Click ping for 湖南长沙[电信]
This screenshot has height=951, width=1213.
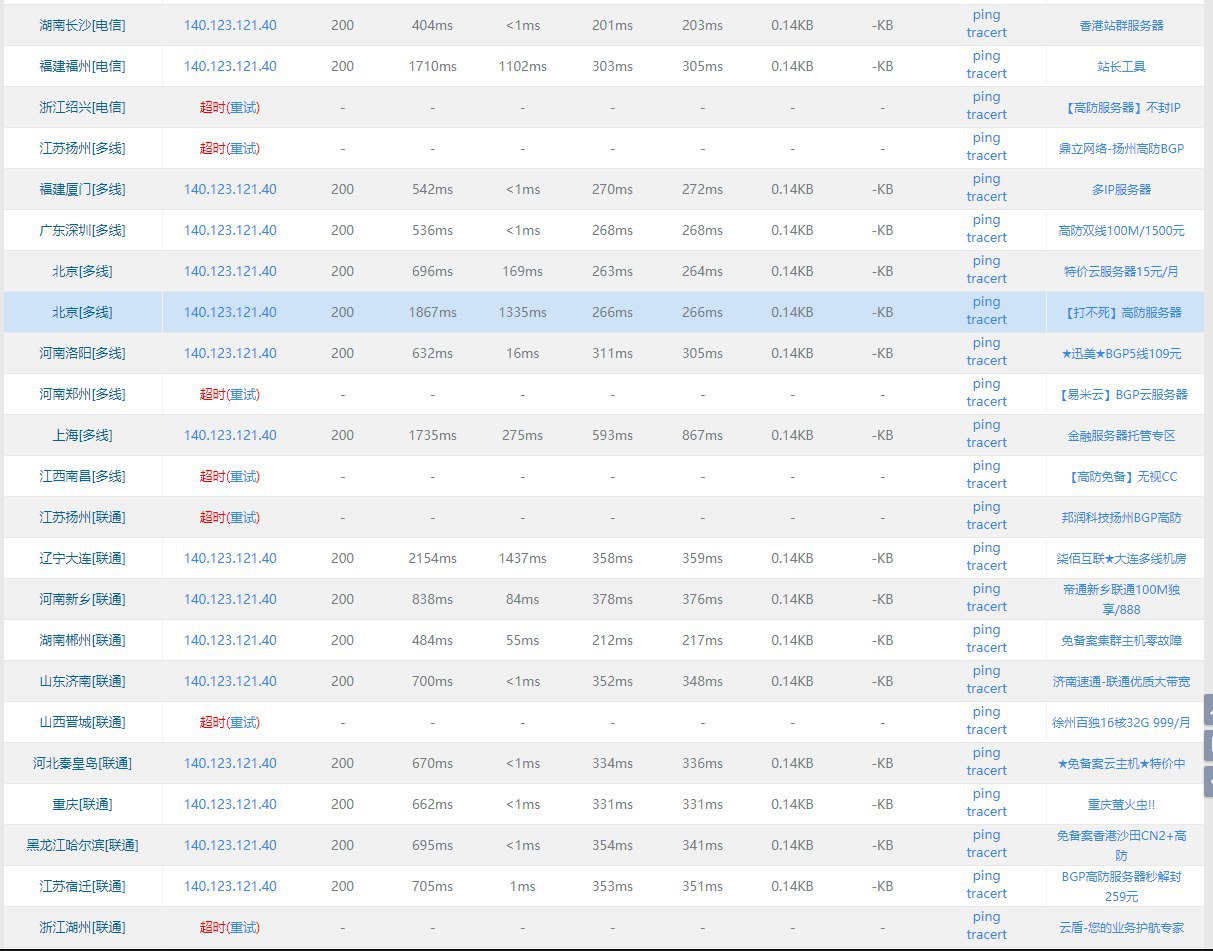[986, 16]
